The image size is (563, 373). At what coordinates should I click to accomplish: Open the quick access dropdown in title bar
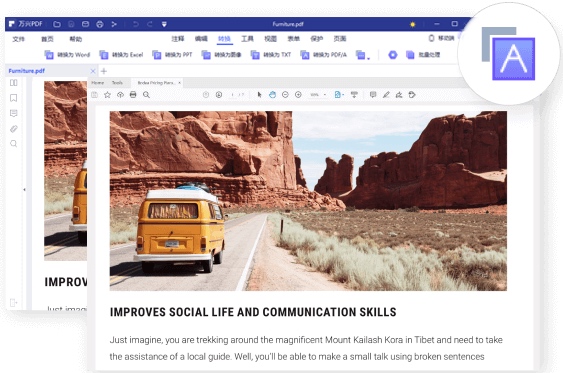coord(164,24)
